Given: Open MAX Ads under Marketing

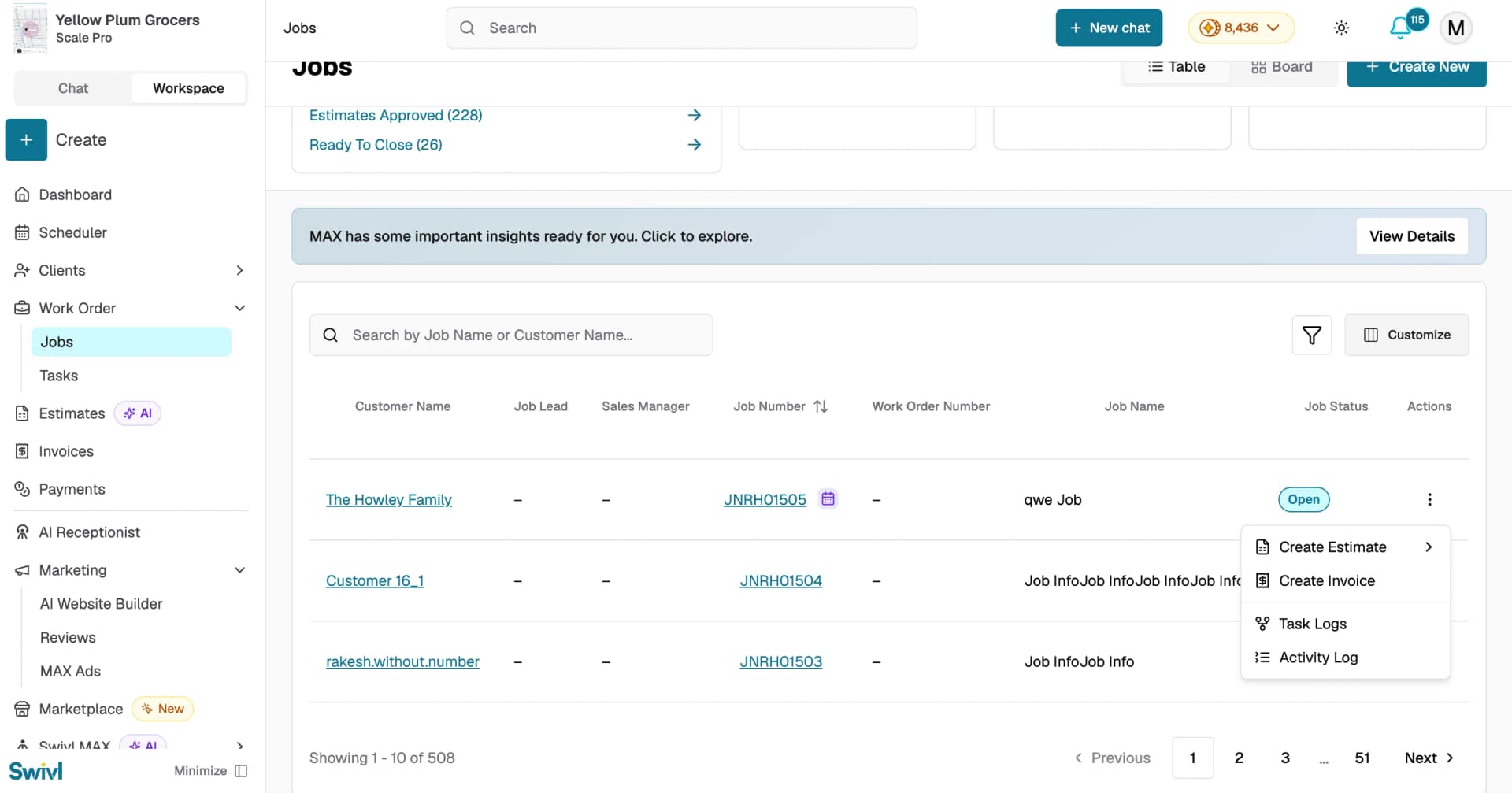Looking at the screenshot, I should (x=70, y=672).
